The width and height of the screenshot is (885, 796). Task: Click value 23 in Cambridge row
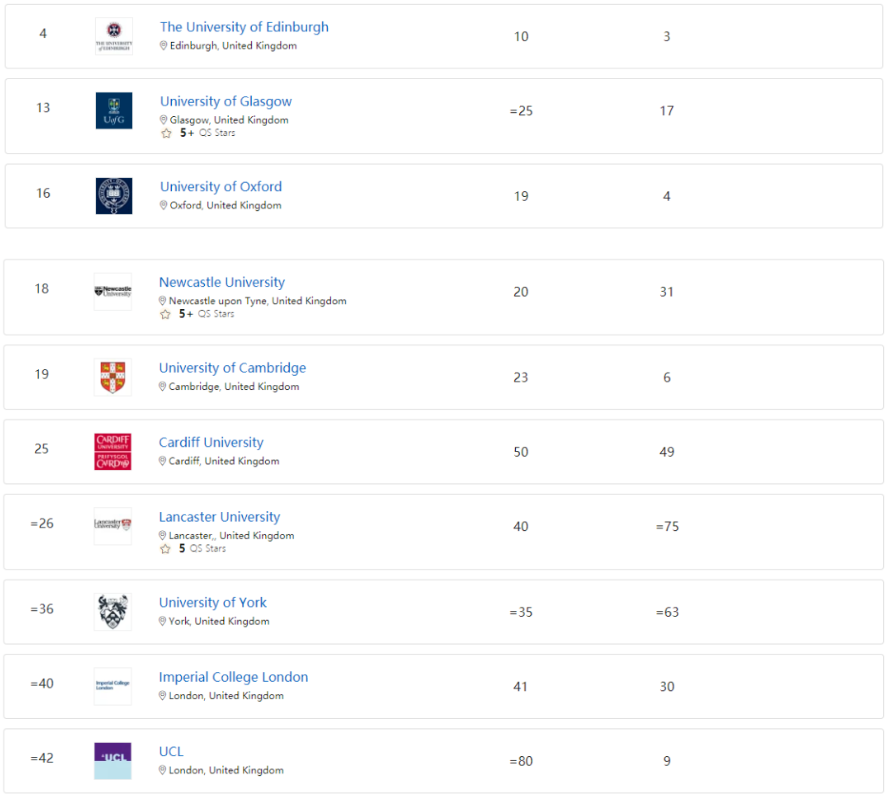pos(520,378)
